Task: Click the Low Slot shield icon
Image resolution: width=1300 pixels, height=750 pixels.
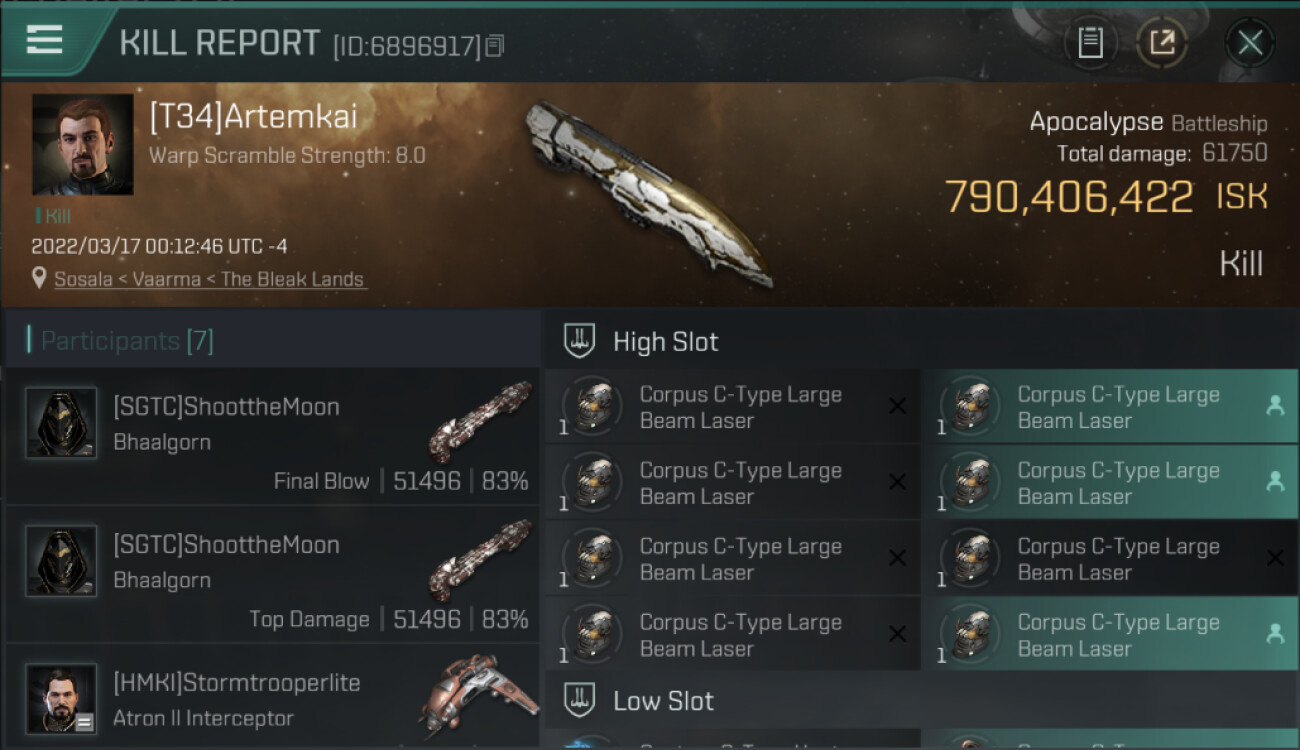Action: coord(580,700)
